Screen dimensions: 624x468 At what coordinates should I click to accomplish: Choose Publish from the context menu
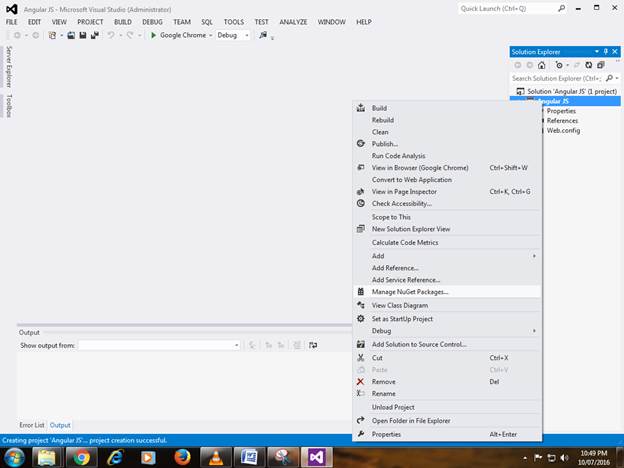click(447, 144)
